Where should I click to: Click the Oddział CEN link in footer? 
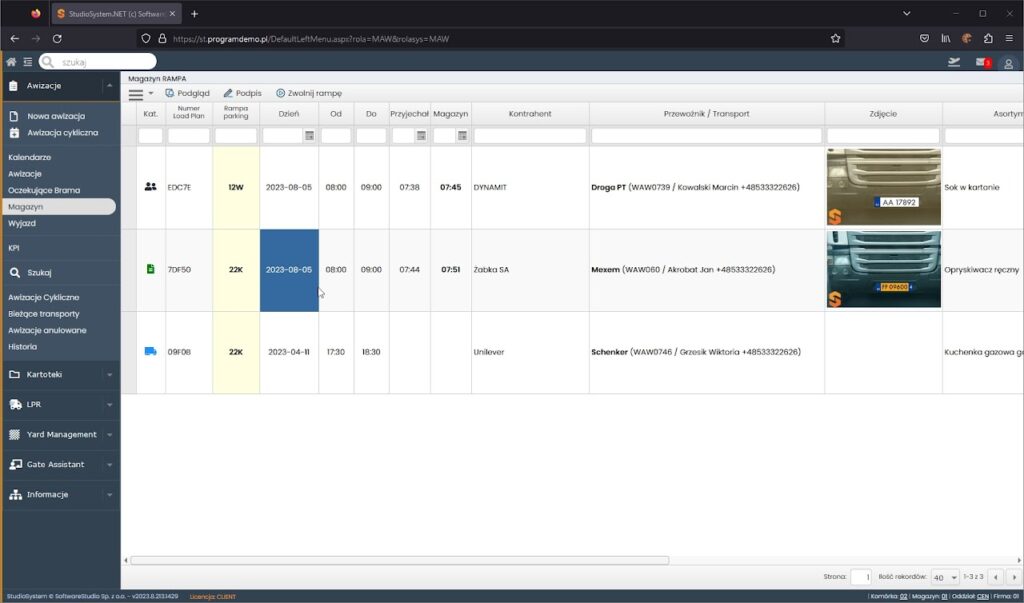click(x=983, y=596)
